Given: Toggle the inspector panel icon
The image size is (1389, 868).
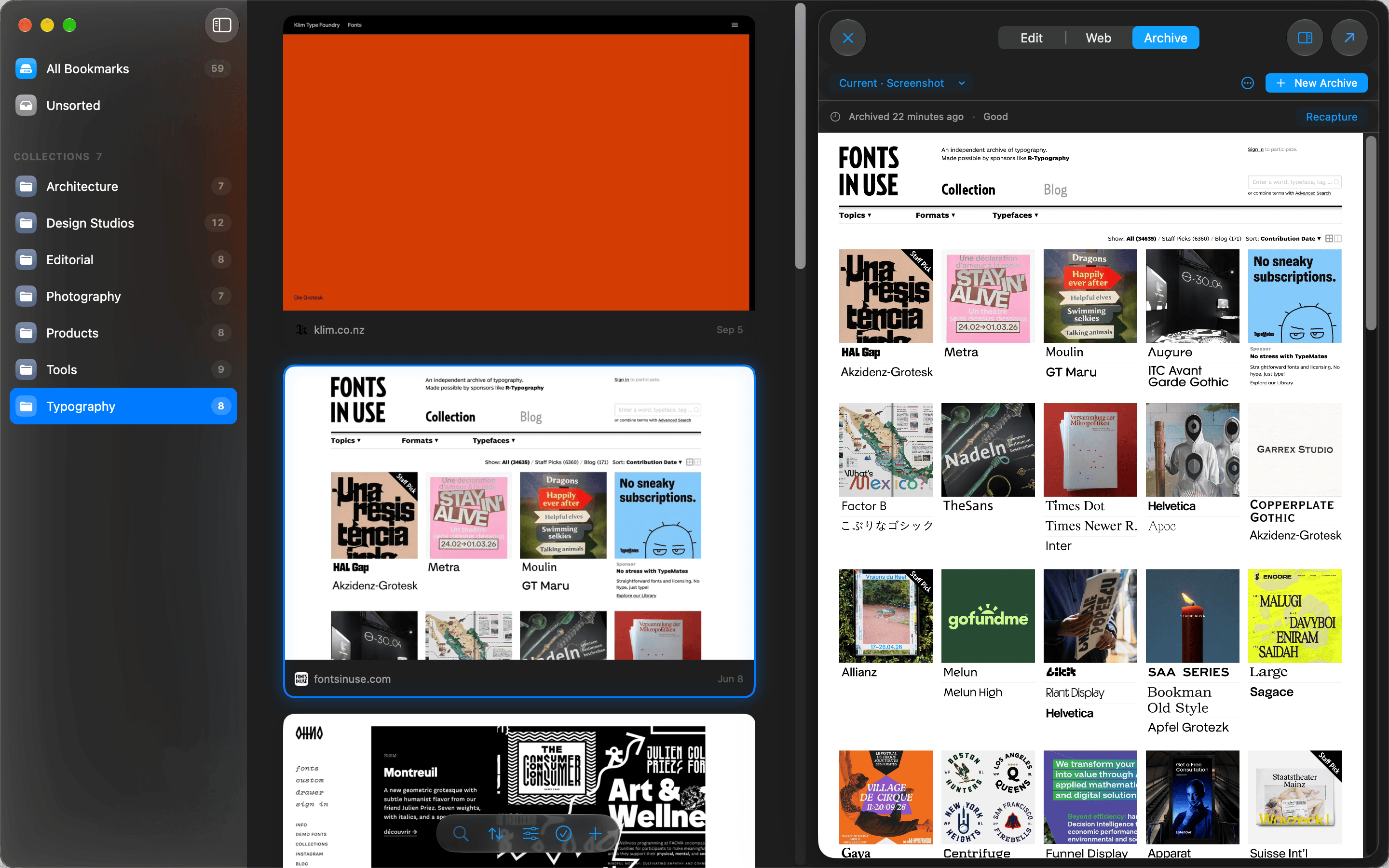Looking at the screenshot, I should pyautogui.click(x=1305, y=38).
